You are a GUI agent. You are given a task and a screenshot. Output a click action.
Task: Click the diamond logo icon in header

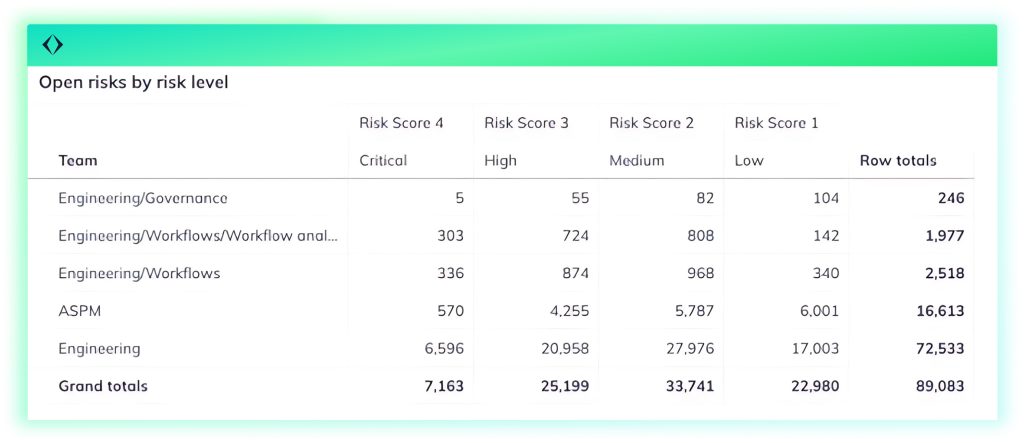click(53, 45)
